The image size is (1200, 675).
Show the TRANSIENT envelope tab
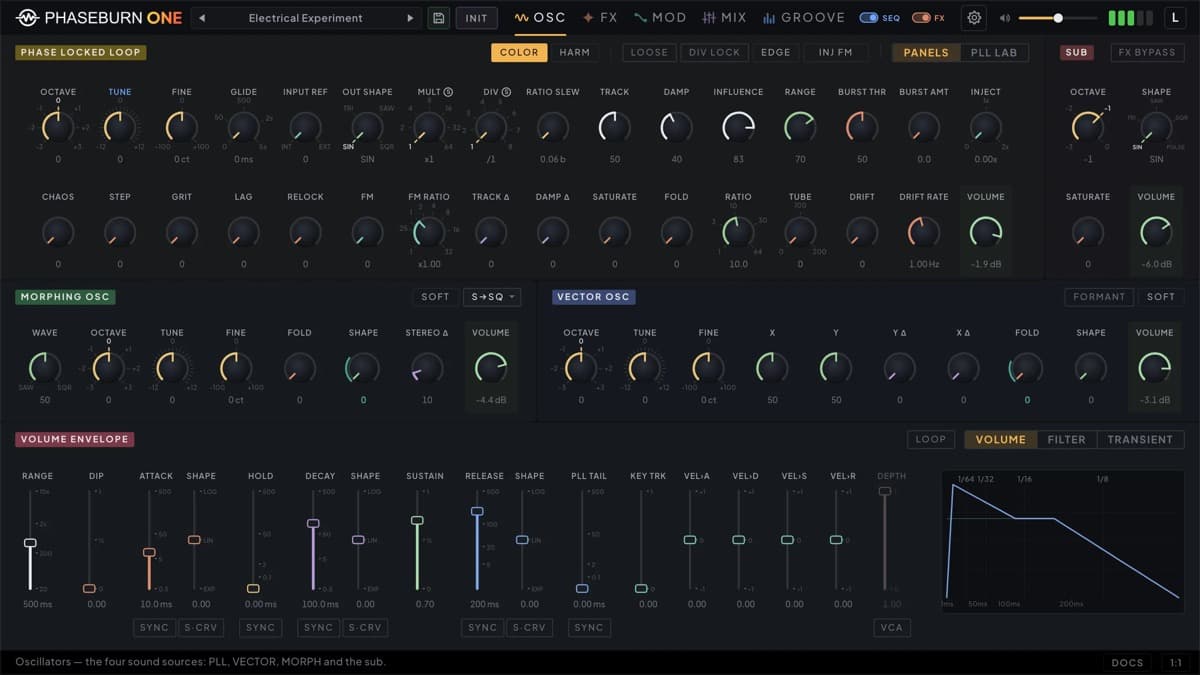[1140, 439]
